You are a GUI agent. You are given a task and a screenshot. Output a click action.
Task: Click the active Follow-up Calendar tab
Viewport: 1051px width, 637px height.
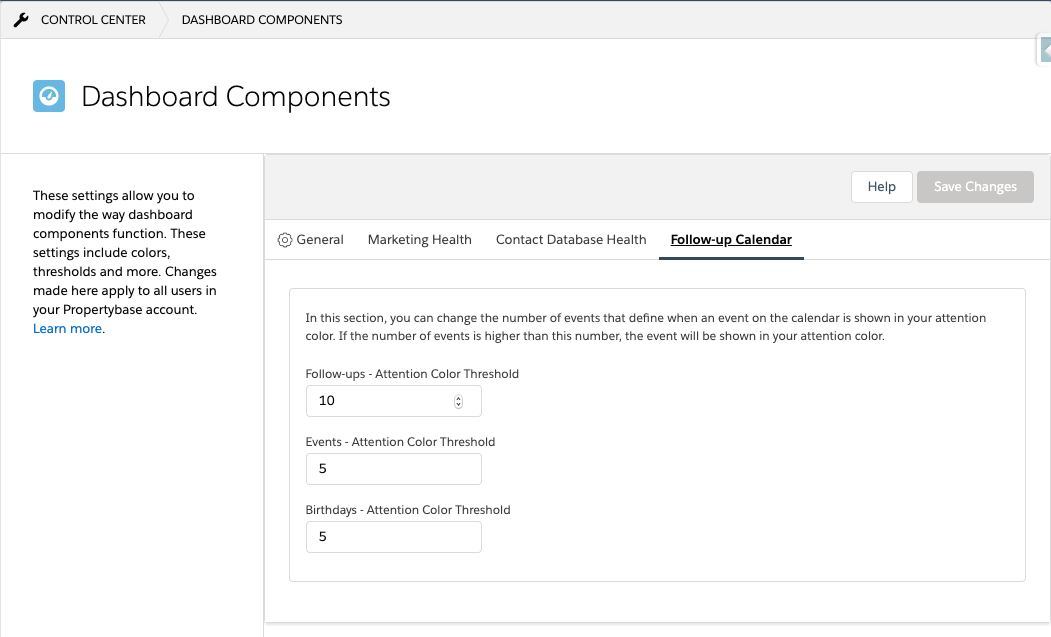click(x=730, y=240)
